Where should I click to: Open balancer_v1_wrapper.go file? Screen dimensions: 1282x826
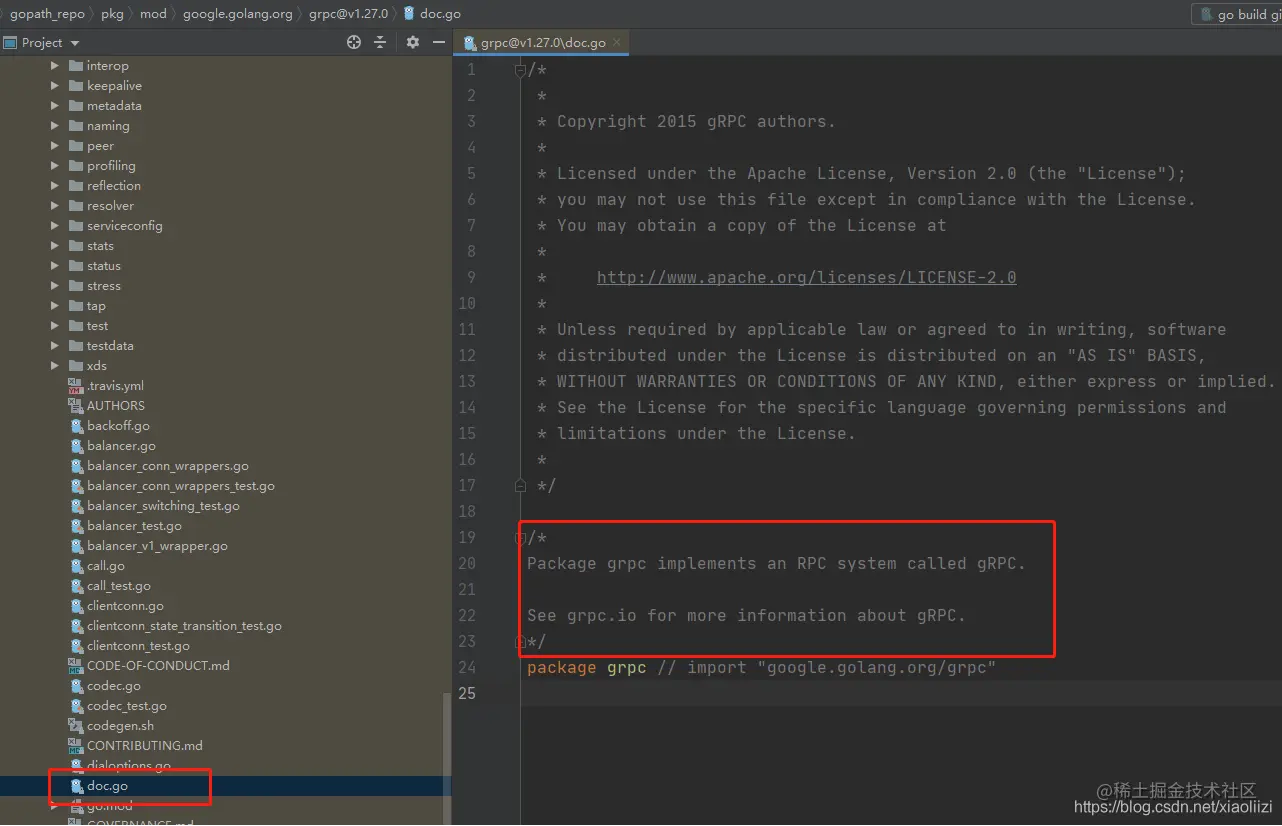coord(157,546)
